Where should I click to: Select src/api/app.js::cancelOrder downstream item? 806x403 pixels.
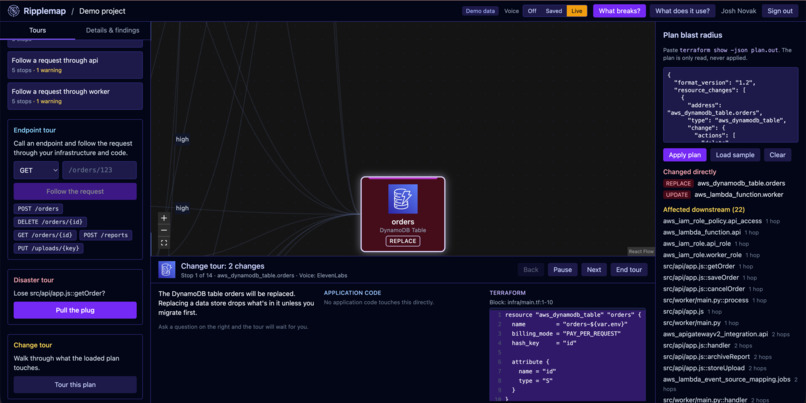704,289
